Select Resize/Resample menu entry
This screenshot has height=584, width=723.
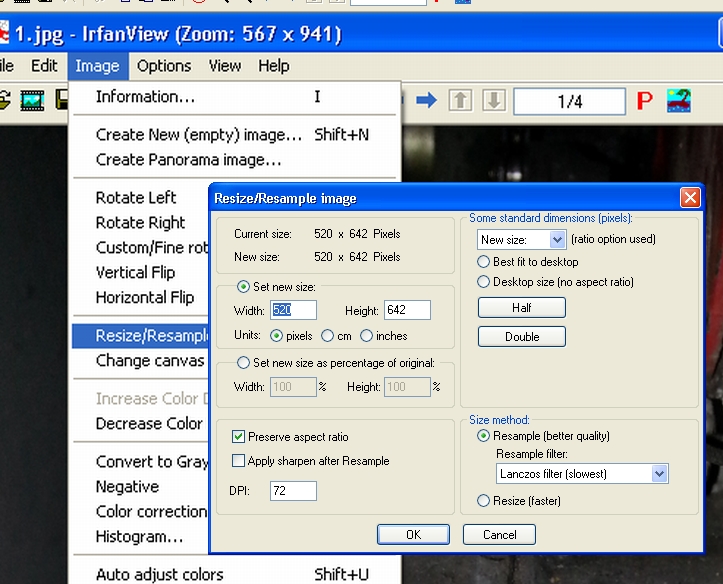140,336
